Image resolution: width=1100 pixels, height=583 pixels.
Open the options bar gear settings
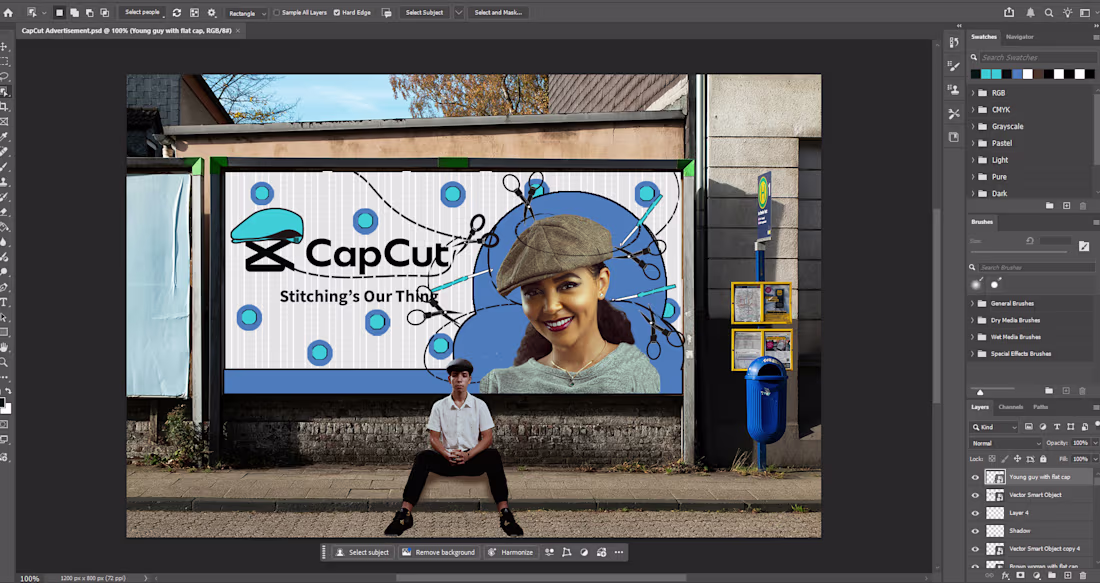(x=211, y=13)
